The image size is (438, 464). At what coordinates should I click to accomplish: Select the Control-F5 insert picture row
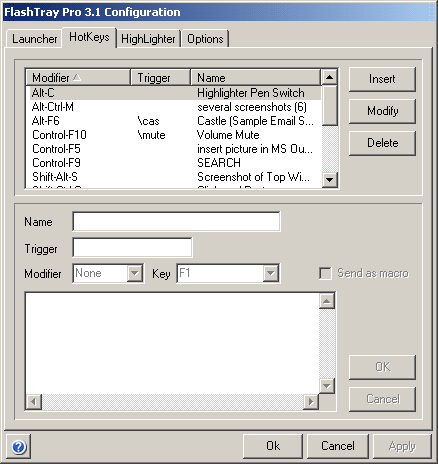pyautogui.click(x=174, y=149)
